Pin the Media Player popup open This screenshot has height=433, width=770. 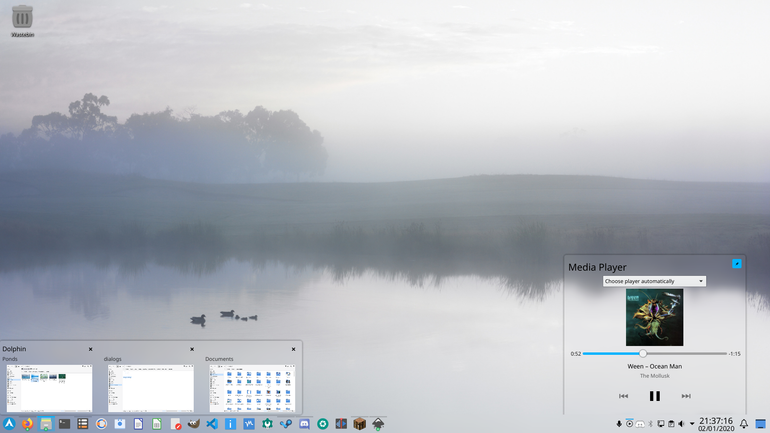[x=737, y=264]
